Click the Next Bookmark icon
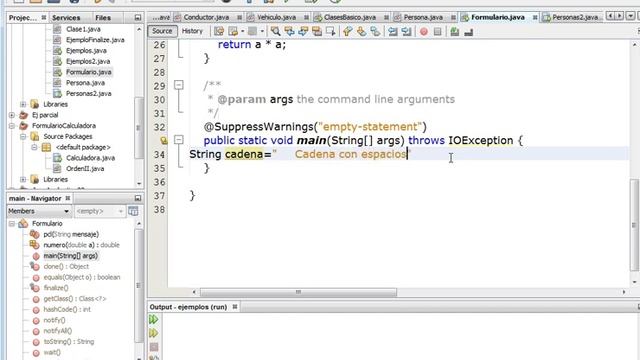The image size is (640, 360). point(361,31)
